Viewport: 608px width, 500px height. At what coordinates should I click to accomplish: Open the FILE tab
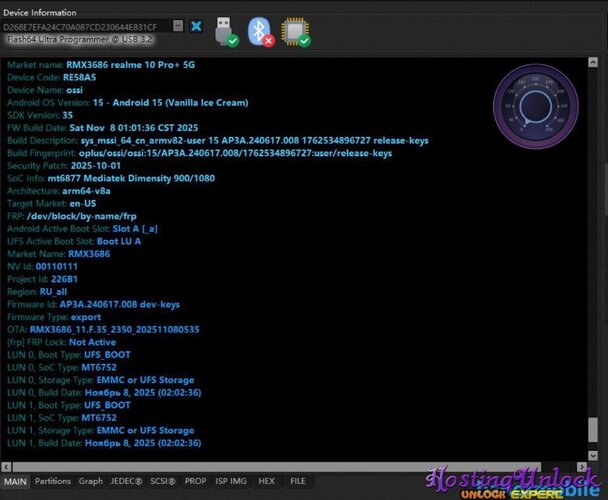(x=298, y=481)
